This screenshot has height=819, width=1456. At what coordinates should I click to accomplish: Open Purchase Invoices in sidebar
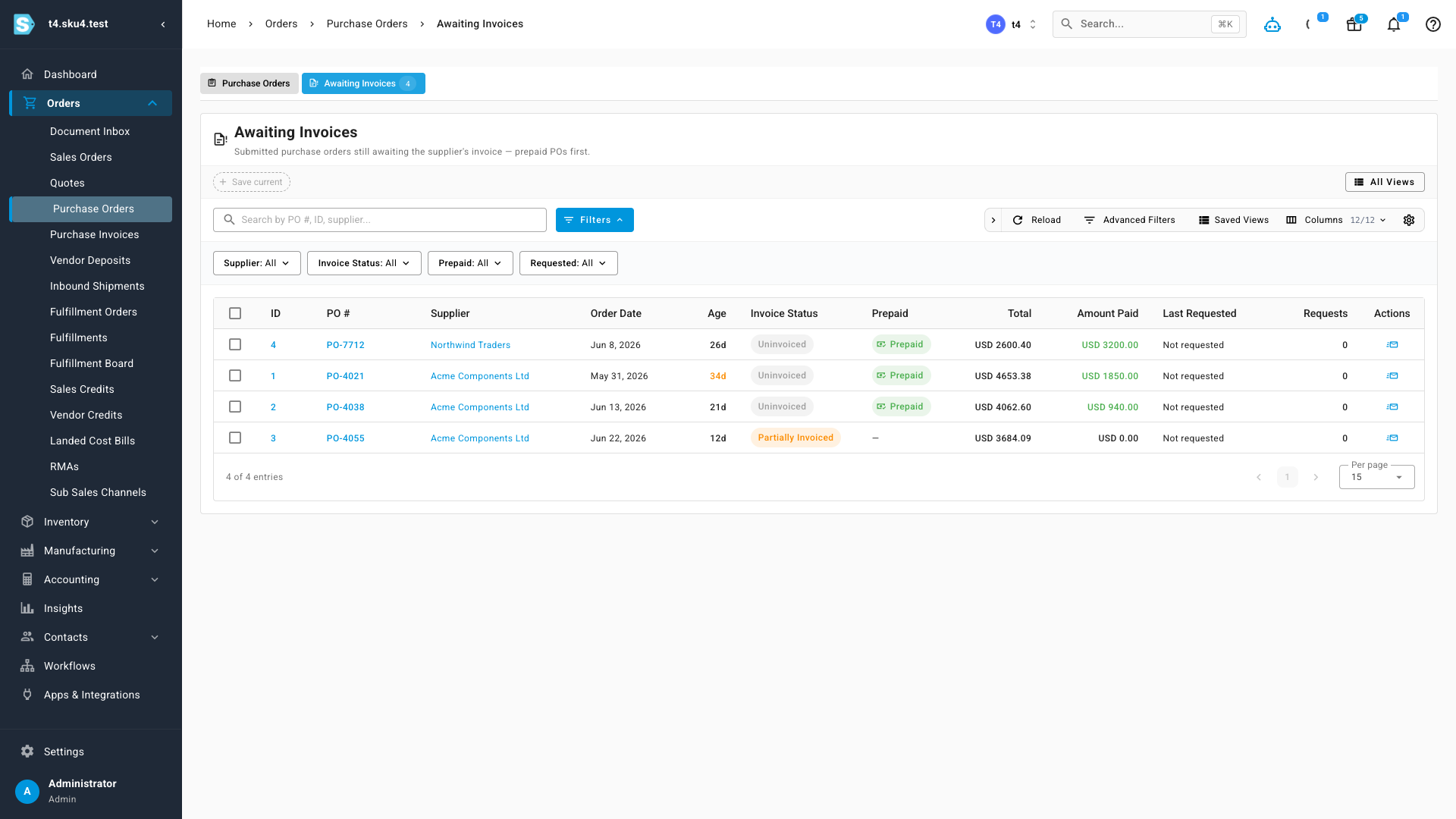[x=94, y=234]
